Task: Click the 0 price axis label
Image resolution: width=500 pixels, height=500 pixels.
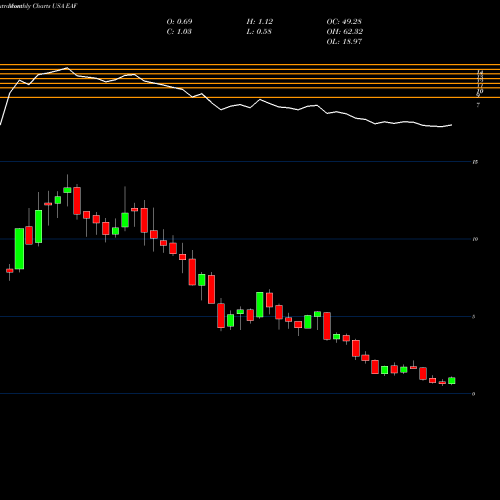Action: coord(474,394)
